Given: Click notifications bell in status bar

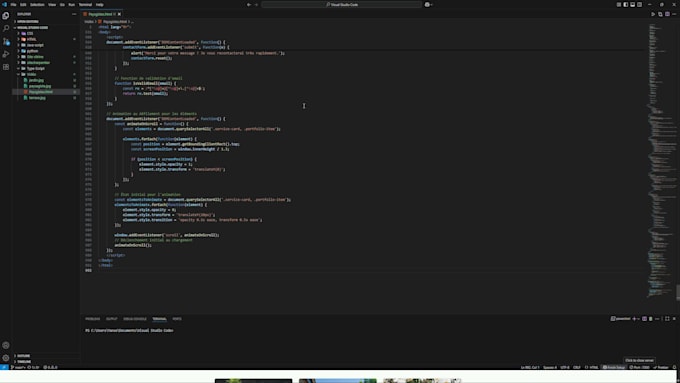Looking at the screenshot, I should pos(674,367).
